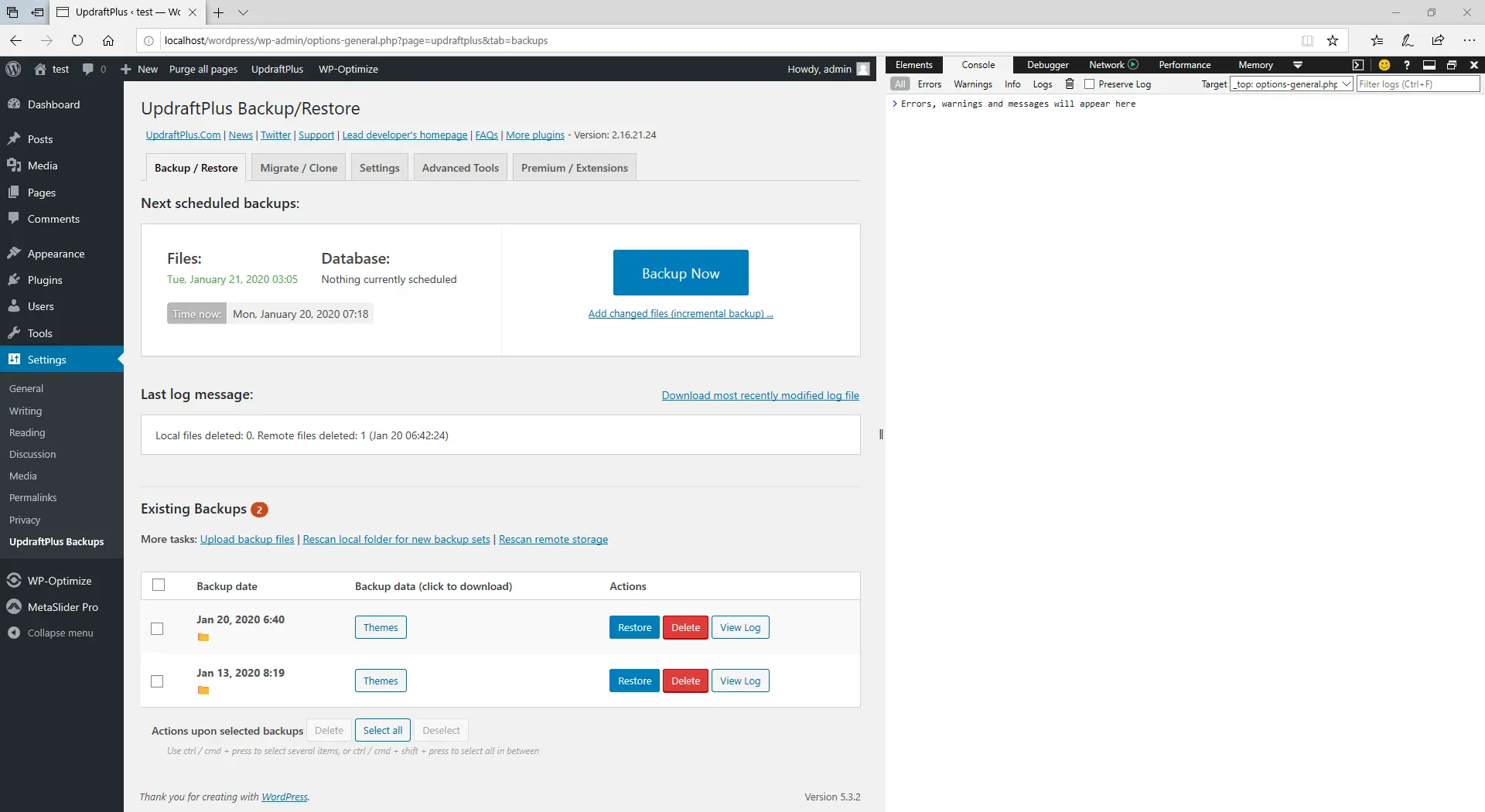
Task: Switch to devtools Debugger tab
Action: (1048, 65)
